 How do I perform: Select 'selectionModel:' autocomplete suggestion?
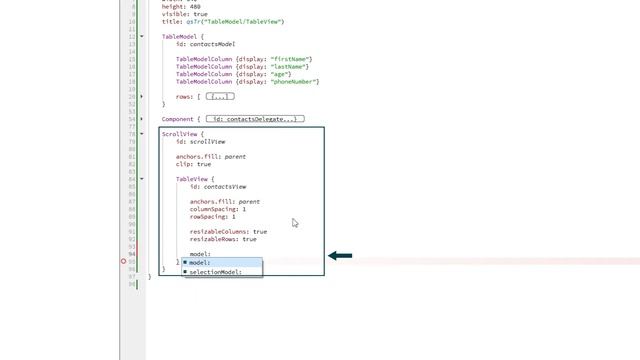[x=222, y=272]
